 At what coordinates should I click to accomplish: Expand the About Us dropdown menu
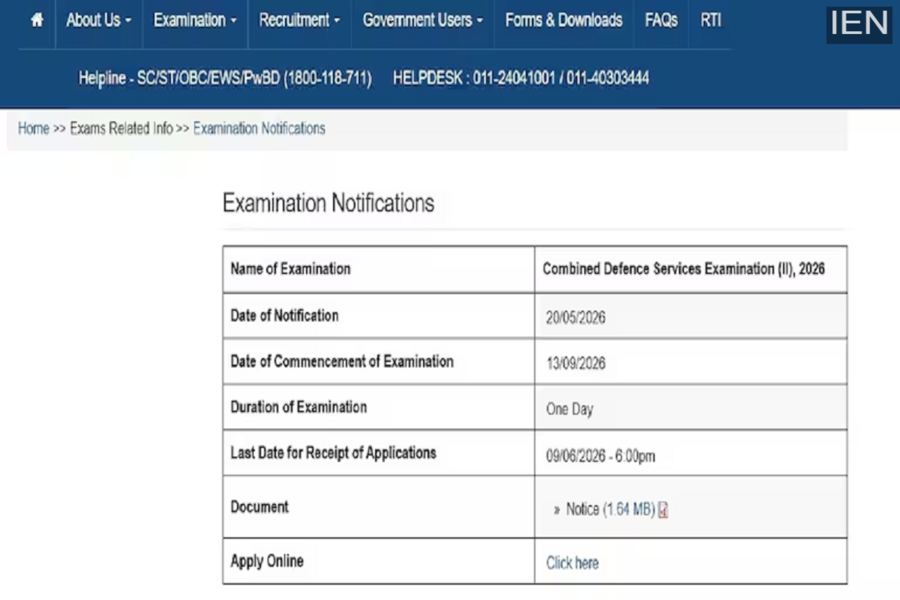[x=99, y=21]
